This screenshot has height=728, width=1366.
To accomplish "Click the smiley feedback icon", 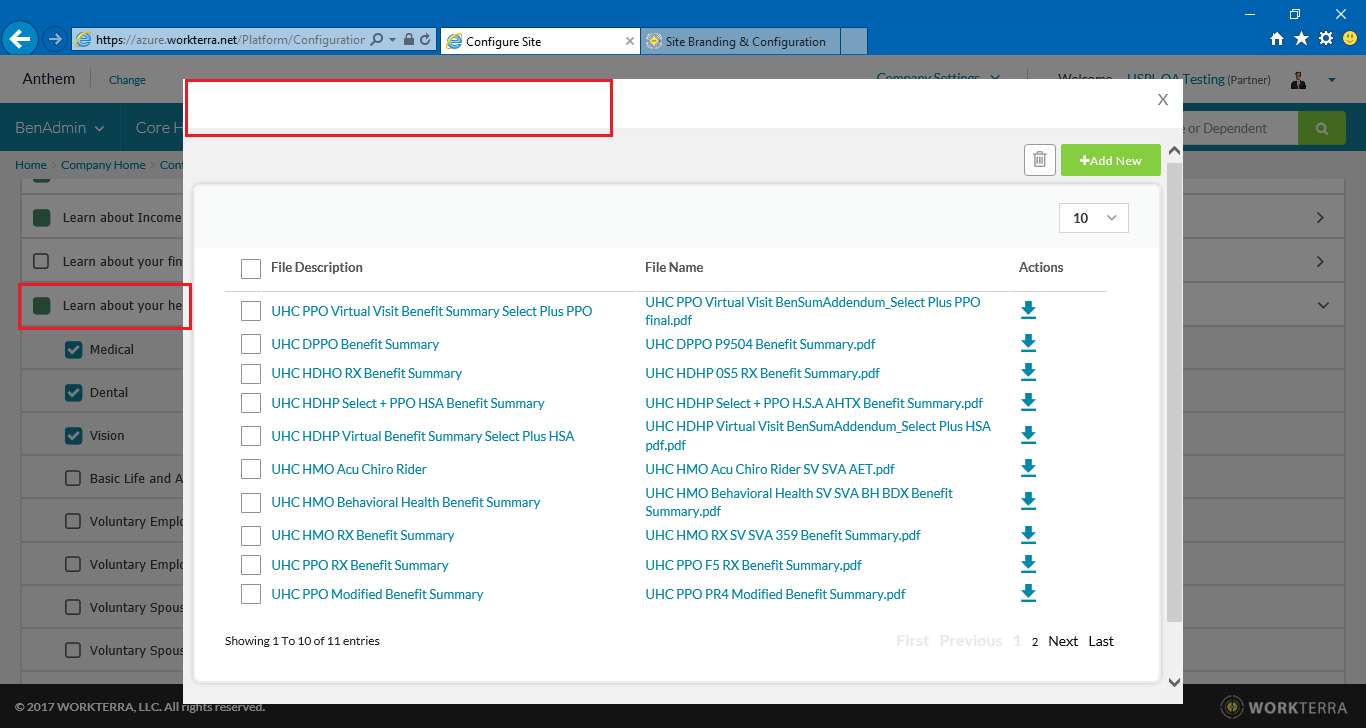I will [x=1350, y=39].
